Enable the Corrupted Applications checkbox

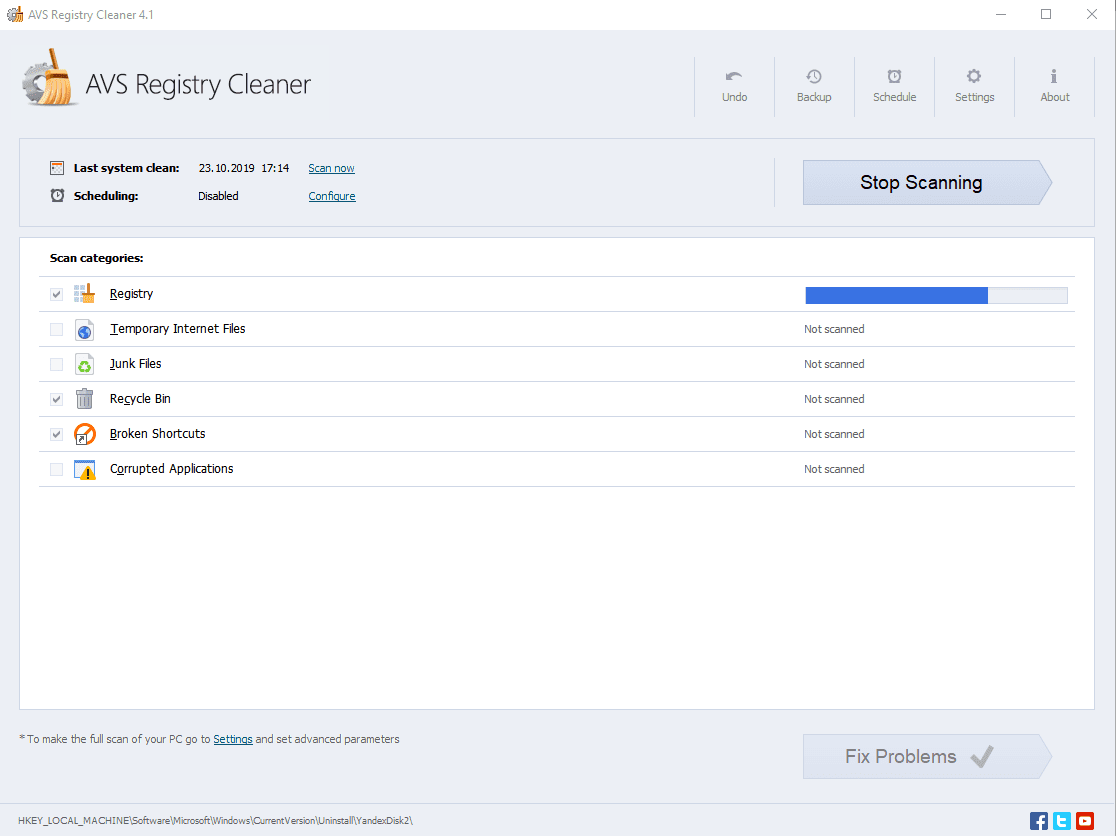(x=56, y=469)
